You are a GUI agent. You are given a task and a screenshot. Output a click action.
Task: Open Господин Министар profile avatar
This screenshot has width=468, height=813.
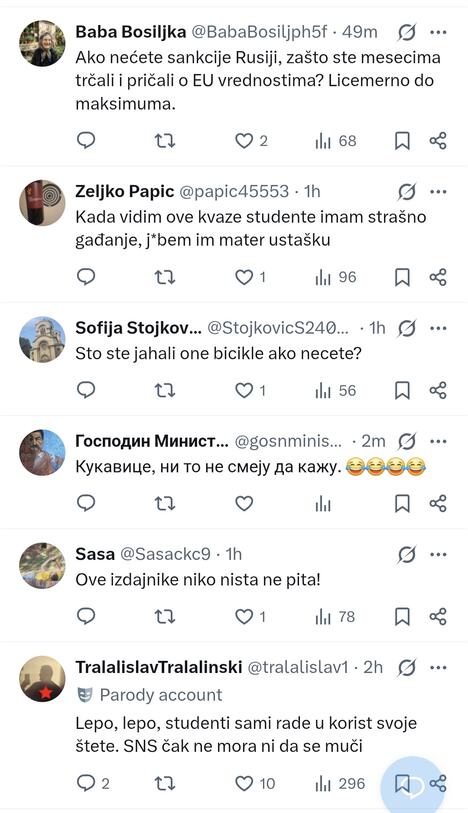coord(42,453)
